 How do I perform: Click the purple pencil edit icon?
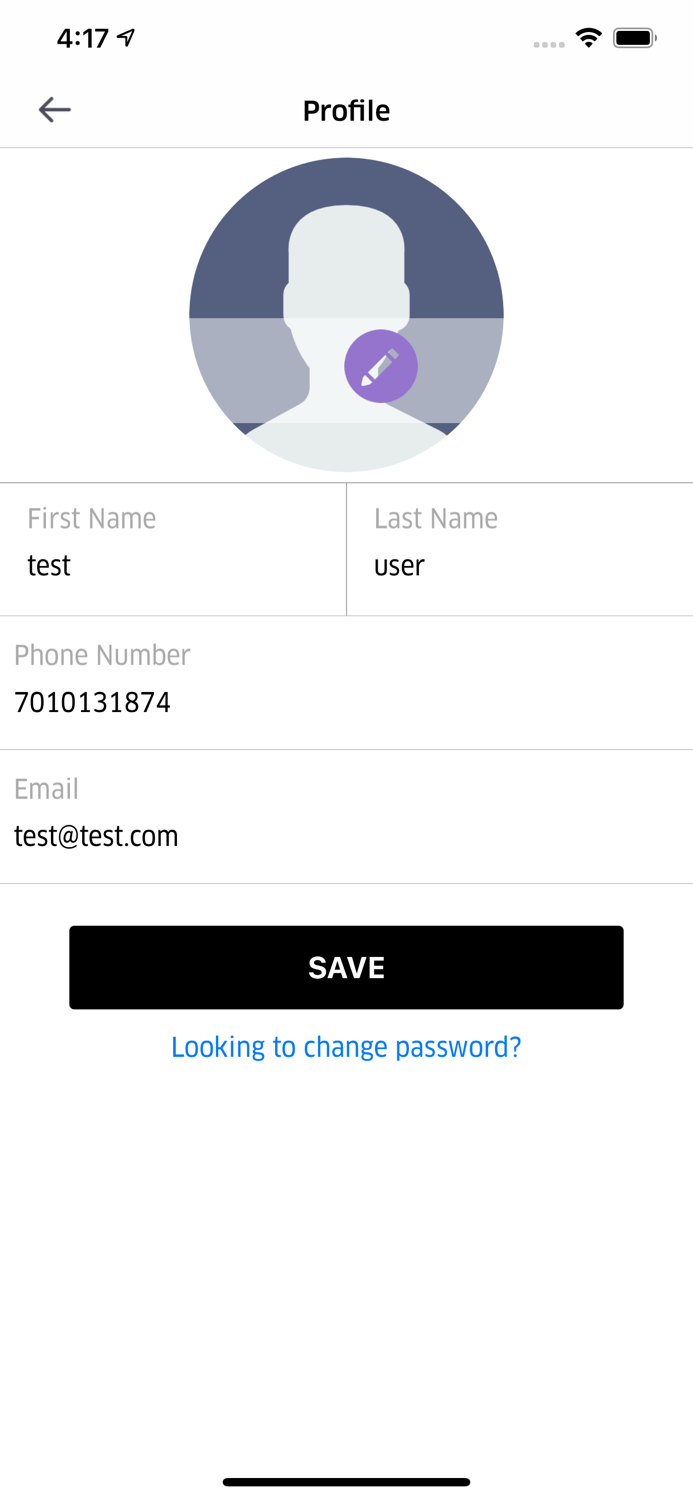[381, 366]
